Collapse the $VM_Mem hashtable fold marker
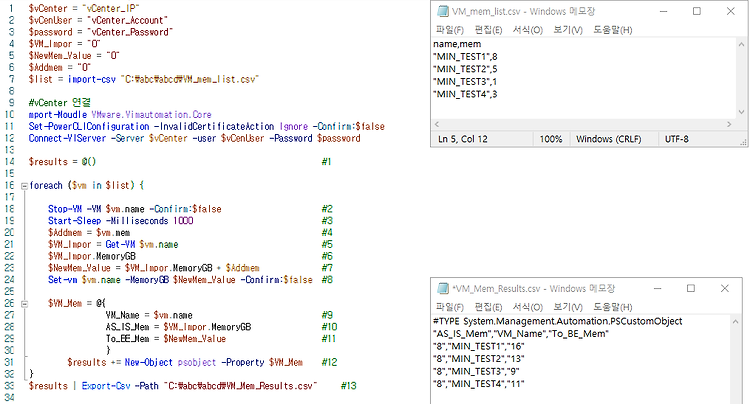 pyautogui.click(x=24, y=304)
